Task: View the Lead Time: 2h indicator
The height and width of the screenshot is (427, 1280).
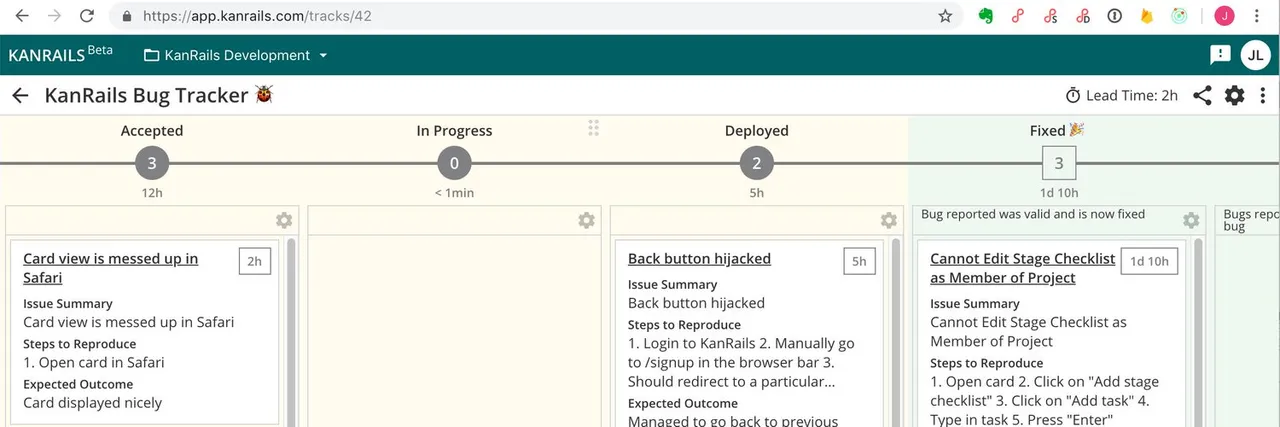Action: click(x=1121, y=96)
